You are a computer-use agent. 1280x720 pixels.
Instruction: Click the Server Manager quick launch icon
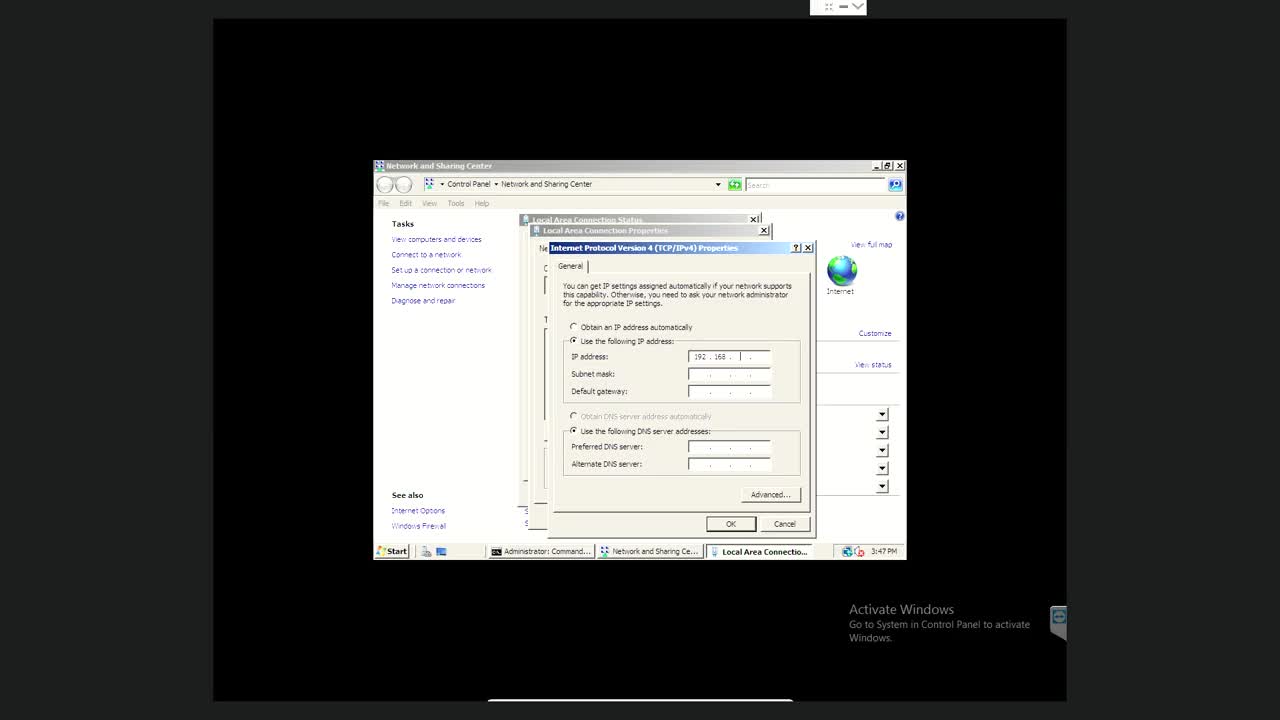pyautogui.click(x=426, y=551)
